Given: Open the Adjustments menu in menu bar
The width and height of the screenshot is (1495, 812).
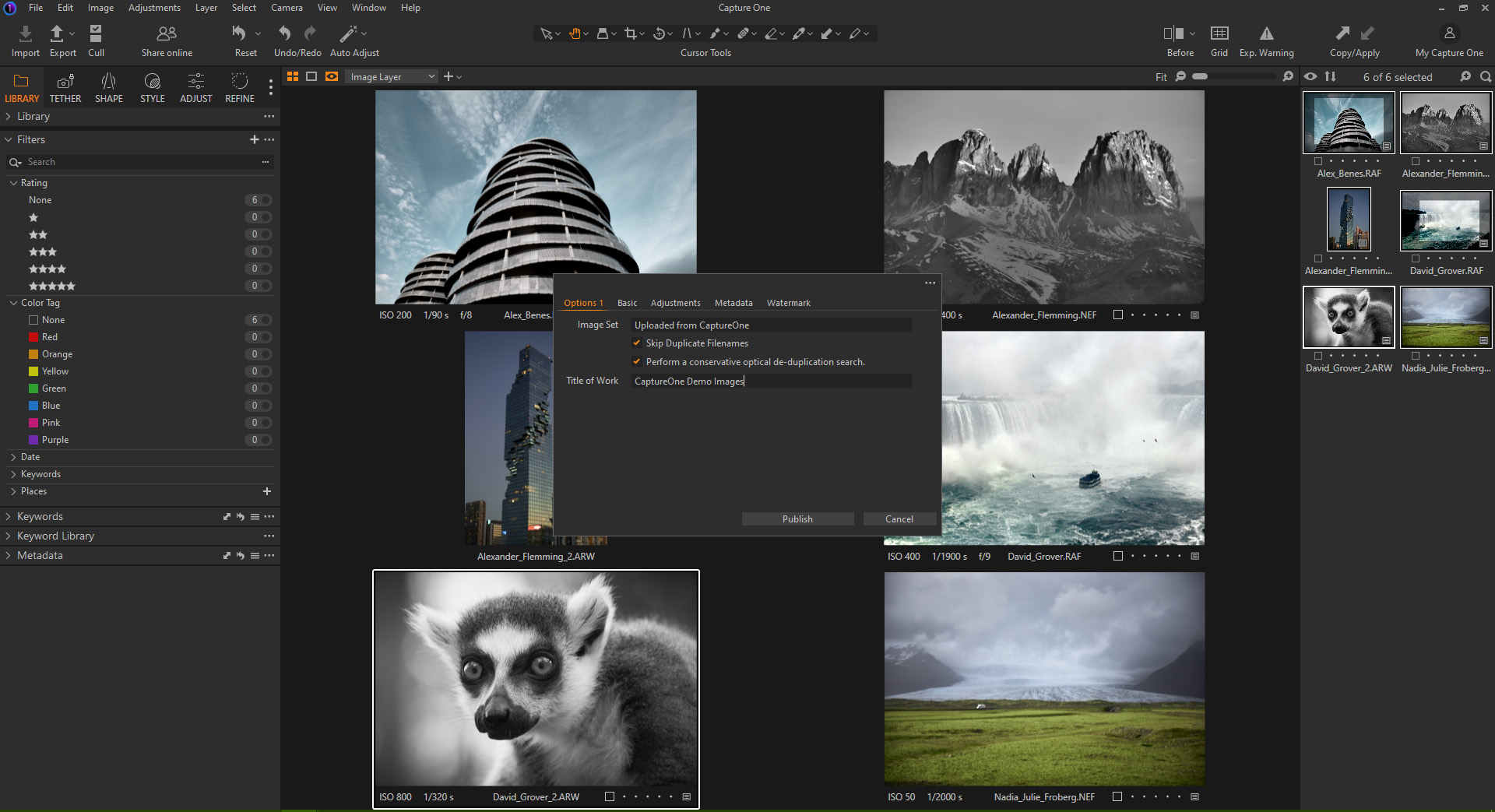Looking at the screenshot, I should click(154, 8).
